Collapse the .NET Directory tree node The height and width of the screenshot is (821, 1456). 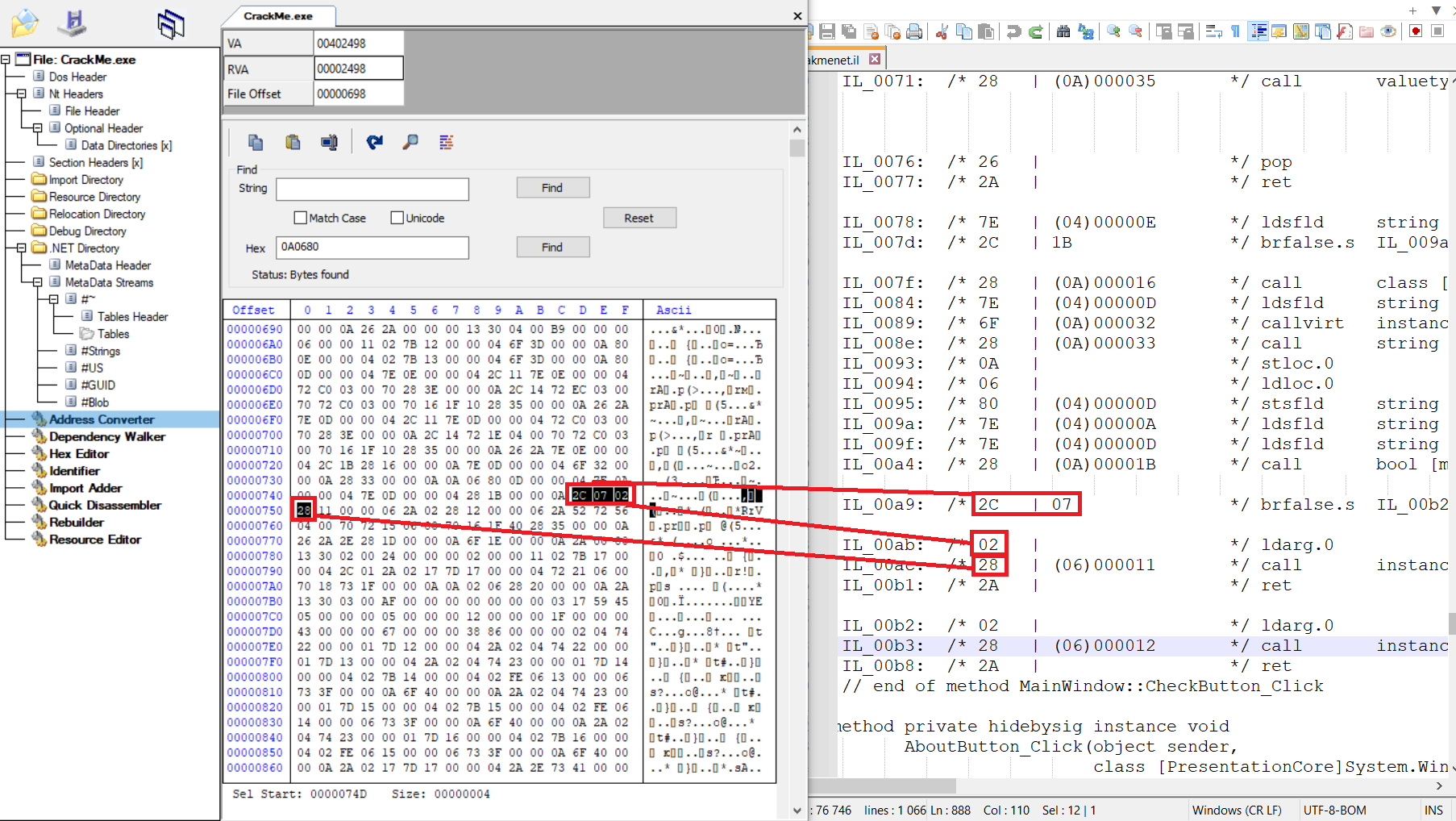click(x=22, y=248)
